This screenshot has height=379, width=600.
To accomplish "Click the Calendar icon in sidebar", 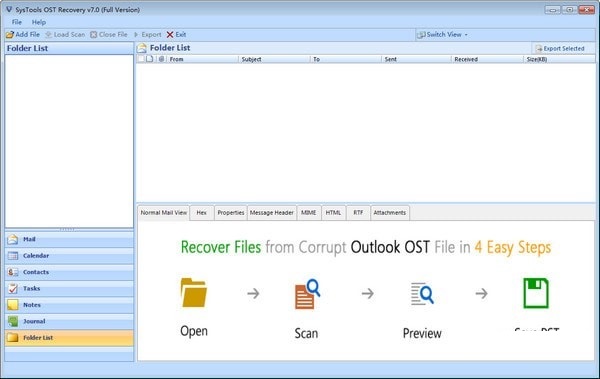I will point(13,256).
